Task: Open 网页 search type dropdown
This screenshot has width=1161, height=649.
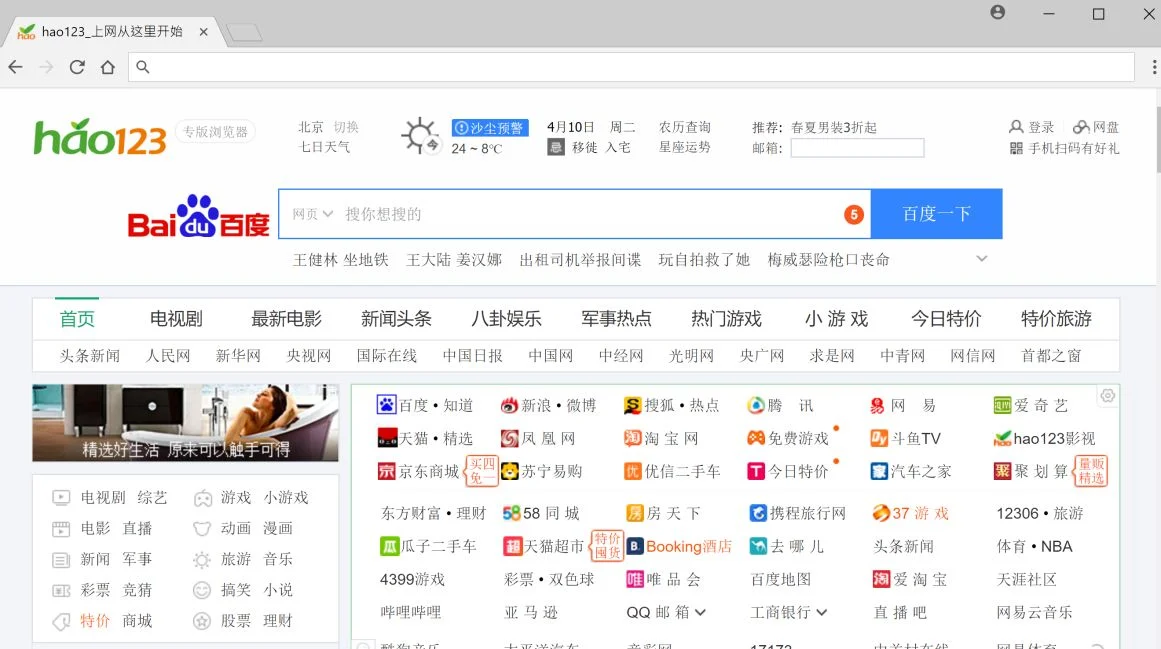Action: (312, 214)
